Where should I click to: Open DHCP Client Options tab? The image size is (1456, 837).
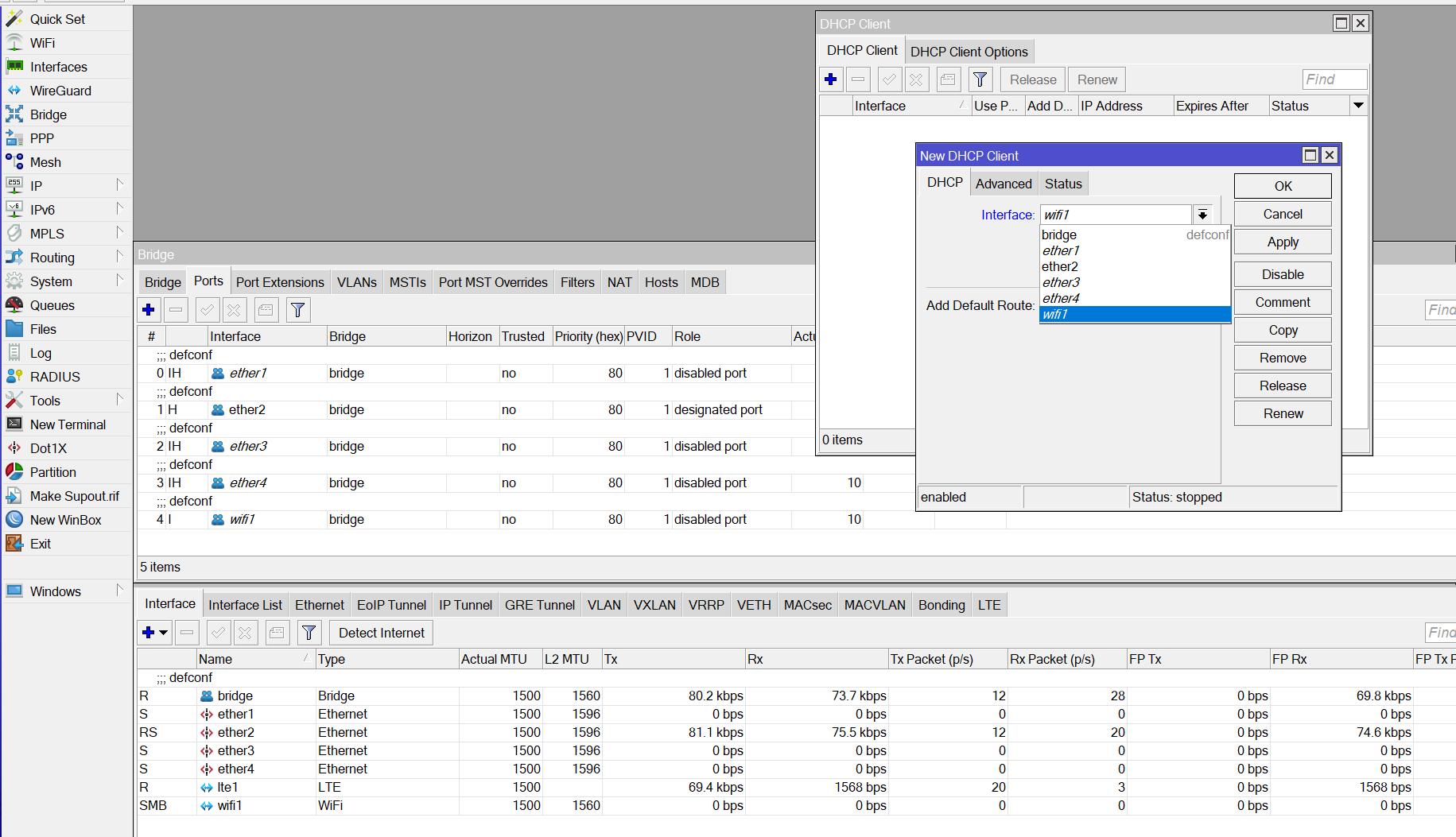point(969,52)
